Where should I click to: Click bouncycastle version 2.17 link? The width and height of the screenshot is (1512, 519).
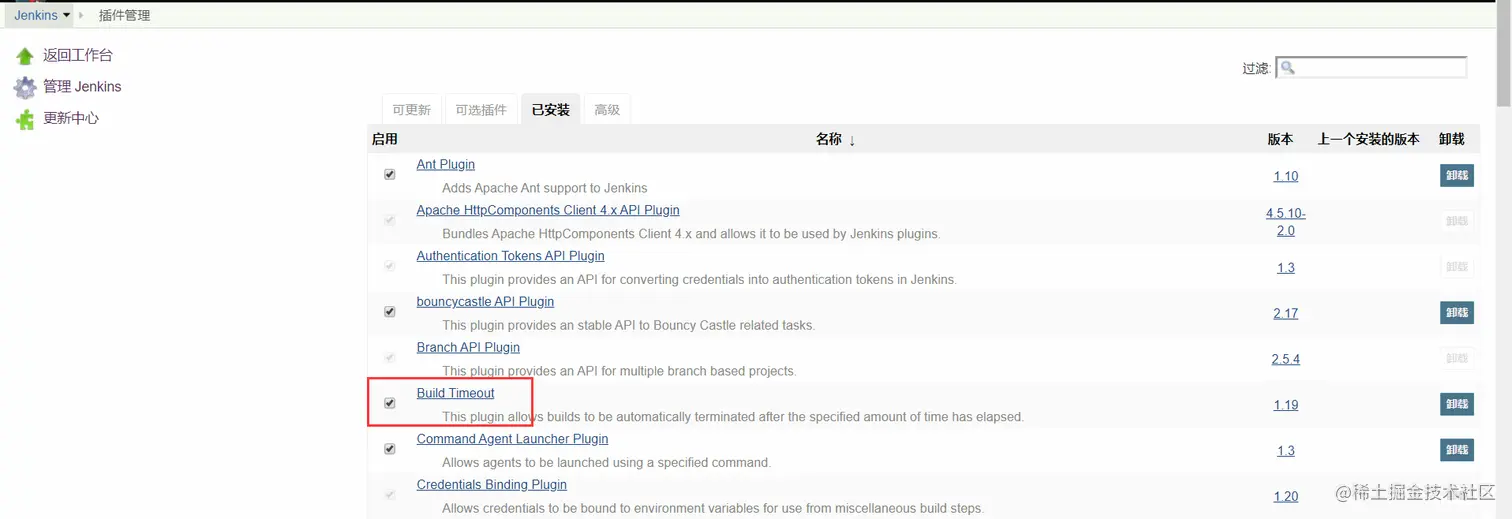point(1286,313)
